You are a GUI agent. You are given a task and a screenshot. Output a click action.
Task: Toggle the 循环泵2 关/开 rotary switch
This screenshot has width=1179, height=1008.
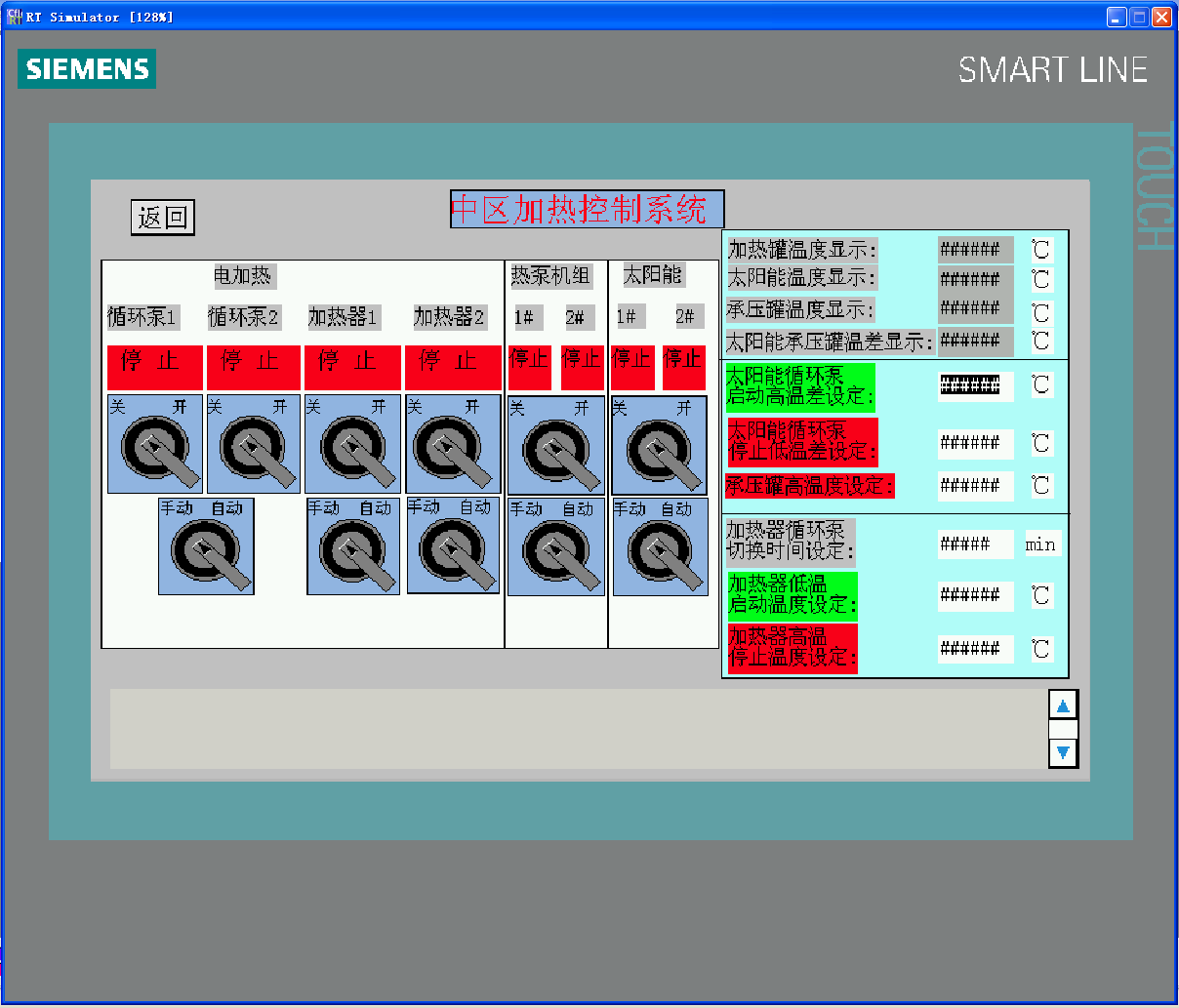pos(254,444)
